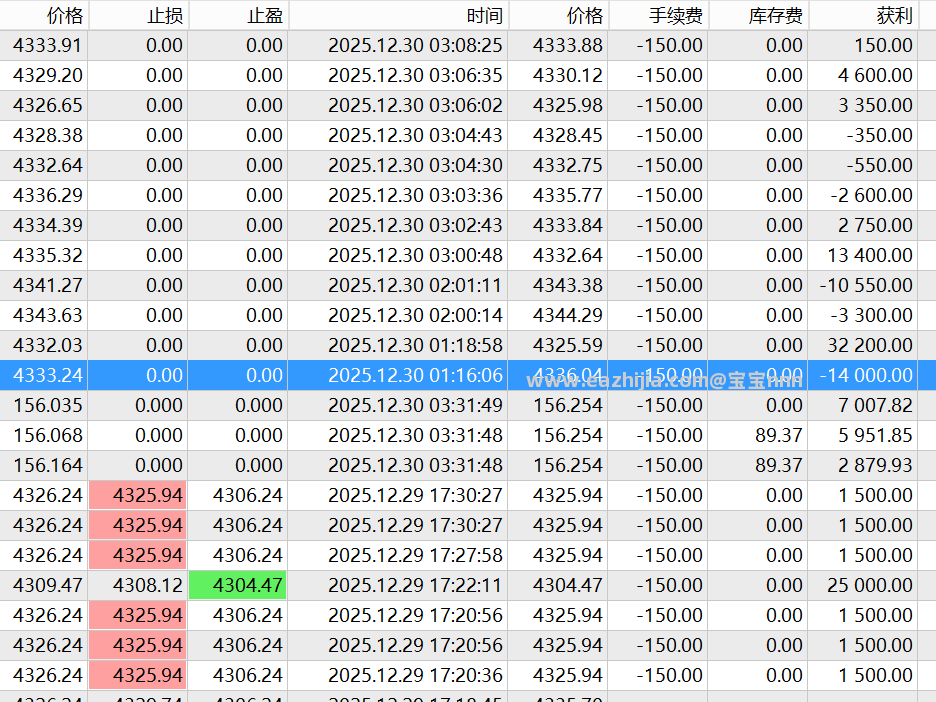The height and width of the screenshot is (702, 936).
Task: Click profit value 32 200.00
Action: (870, 345)
